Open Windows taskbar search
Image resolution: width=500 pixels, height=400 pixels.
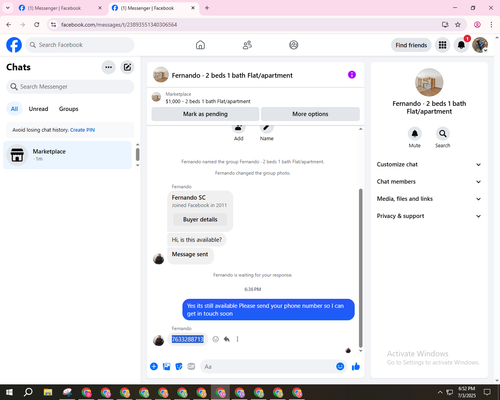[x=28, y=392]
